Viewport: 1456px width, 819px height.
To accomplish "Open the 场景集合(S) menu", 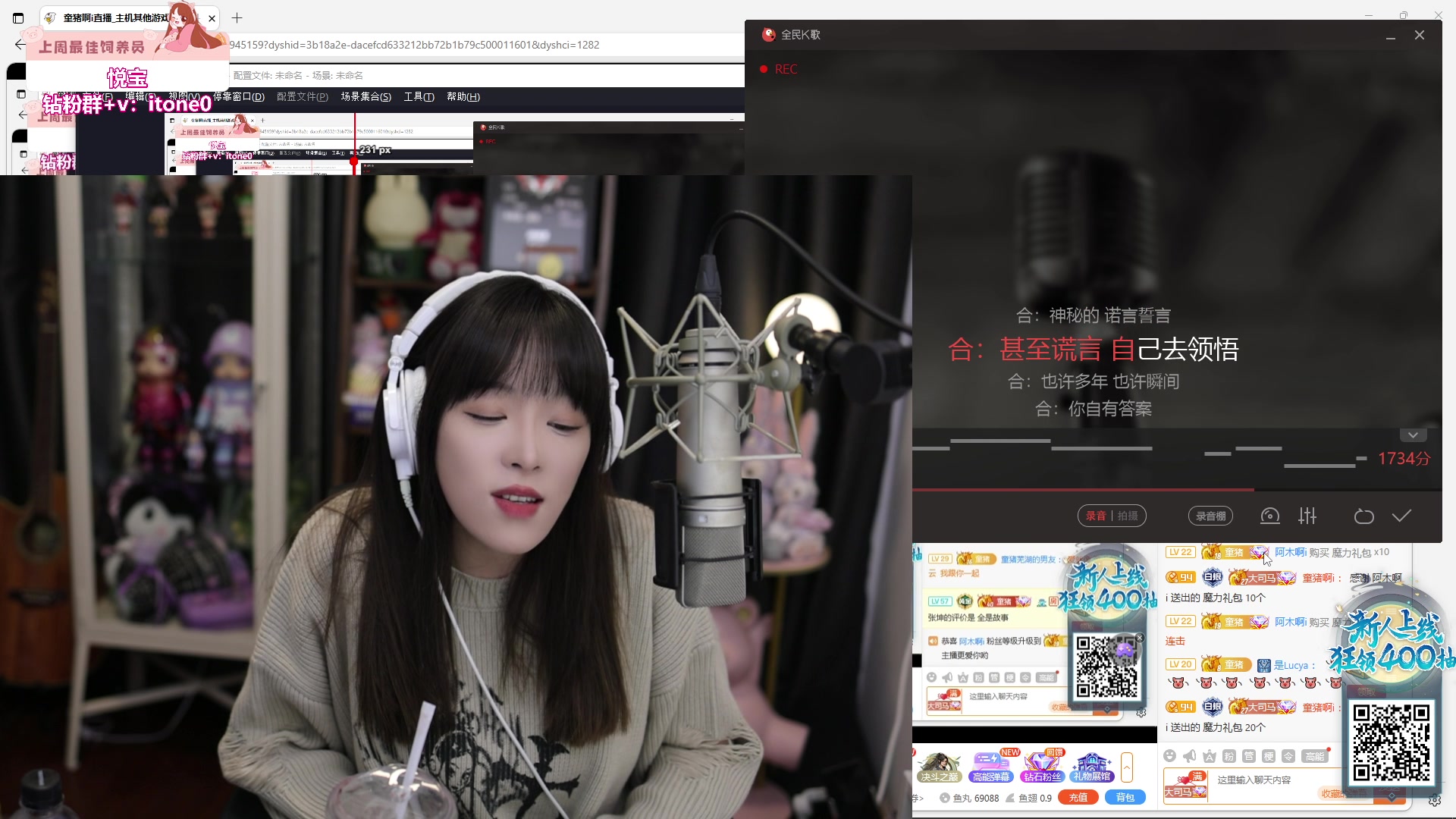I will tap(366, 97).
